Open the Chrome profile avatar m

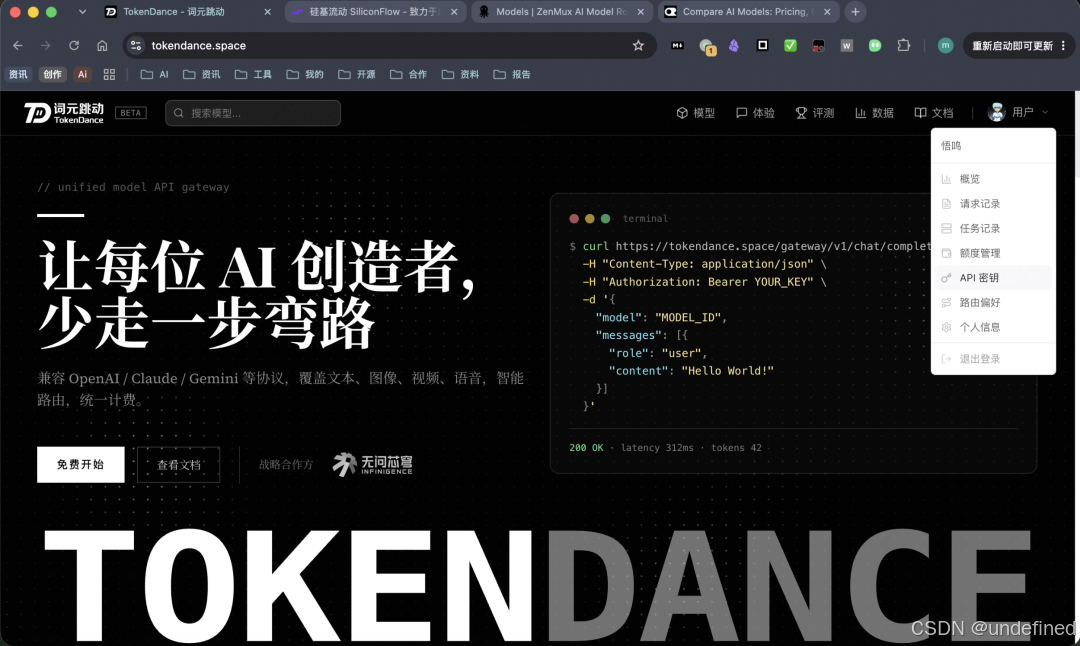pos(945,45)
